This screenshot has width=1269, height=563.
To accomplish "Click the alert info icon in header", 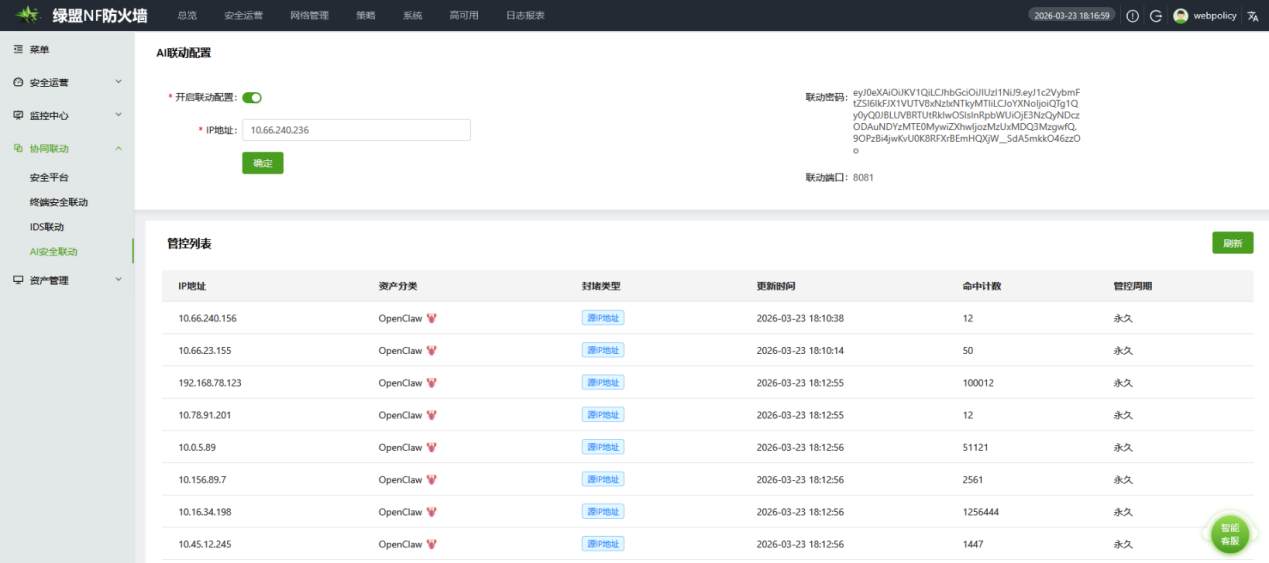I will tap(1133, 16).
